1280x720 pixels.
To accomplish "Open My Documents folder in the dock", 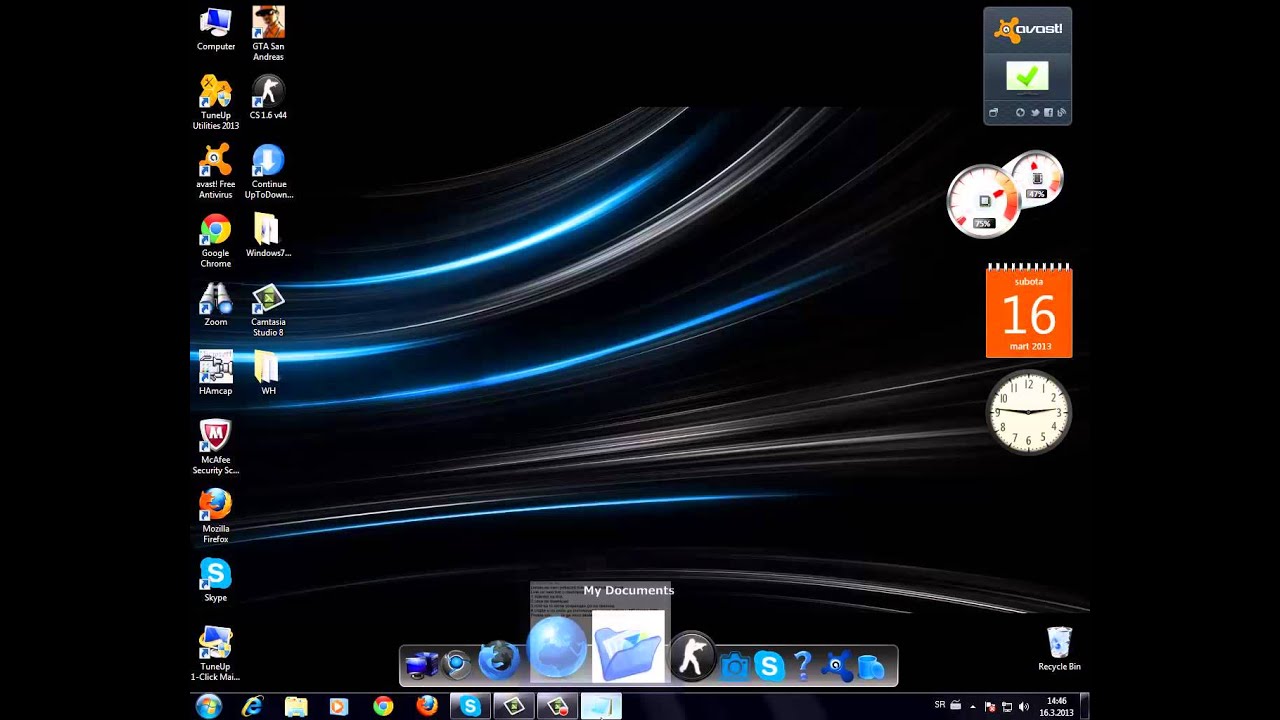I will click(628, 648).
